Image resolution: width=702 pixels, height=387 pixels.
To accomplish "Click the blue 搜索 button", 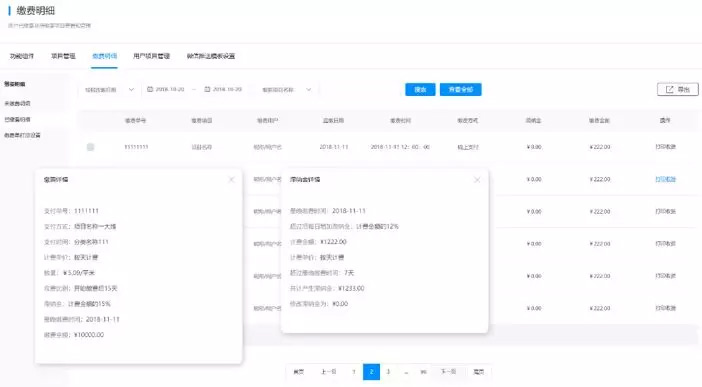I will [x=420, y=90].
